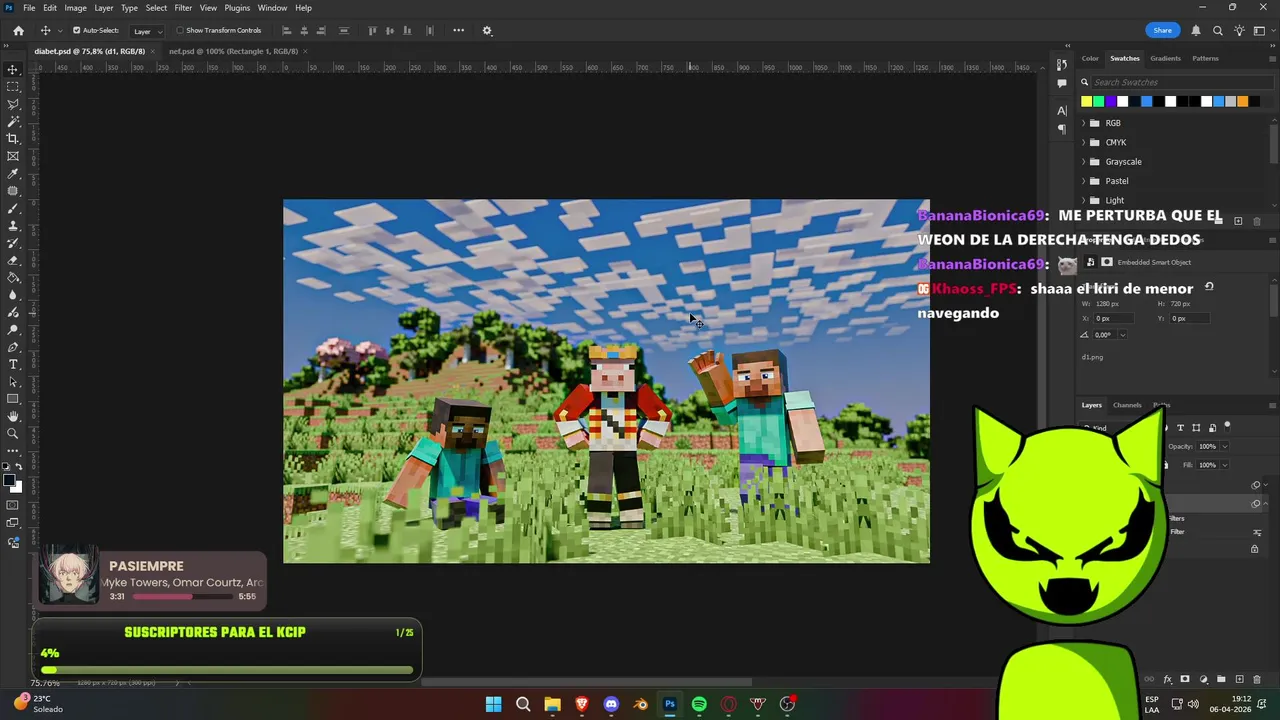Toggle the type layers filter
This screenshot has height=720, width=1280.
tap(1180, 428)
